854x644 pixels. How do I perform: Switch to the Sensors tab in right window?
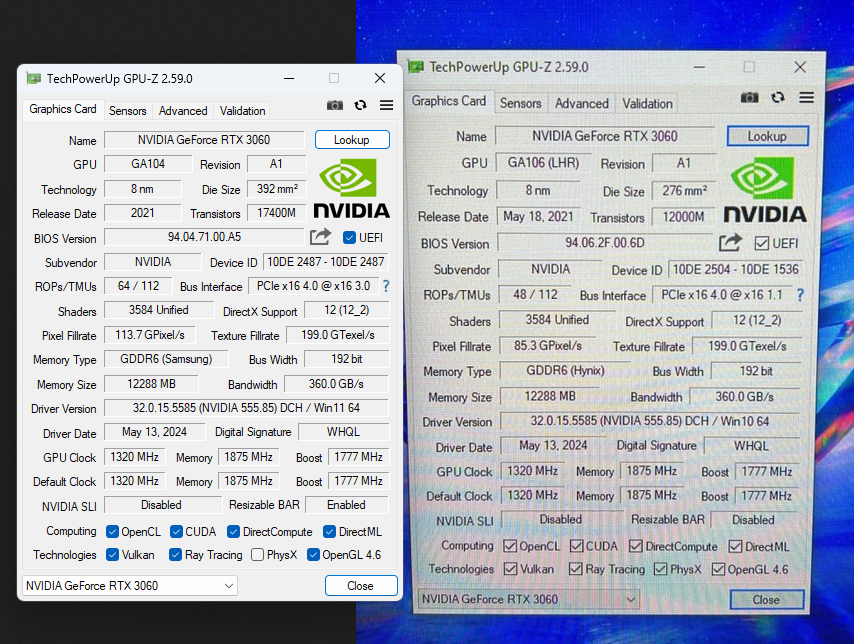pos(521,103)
